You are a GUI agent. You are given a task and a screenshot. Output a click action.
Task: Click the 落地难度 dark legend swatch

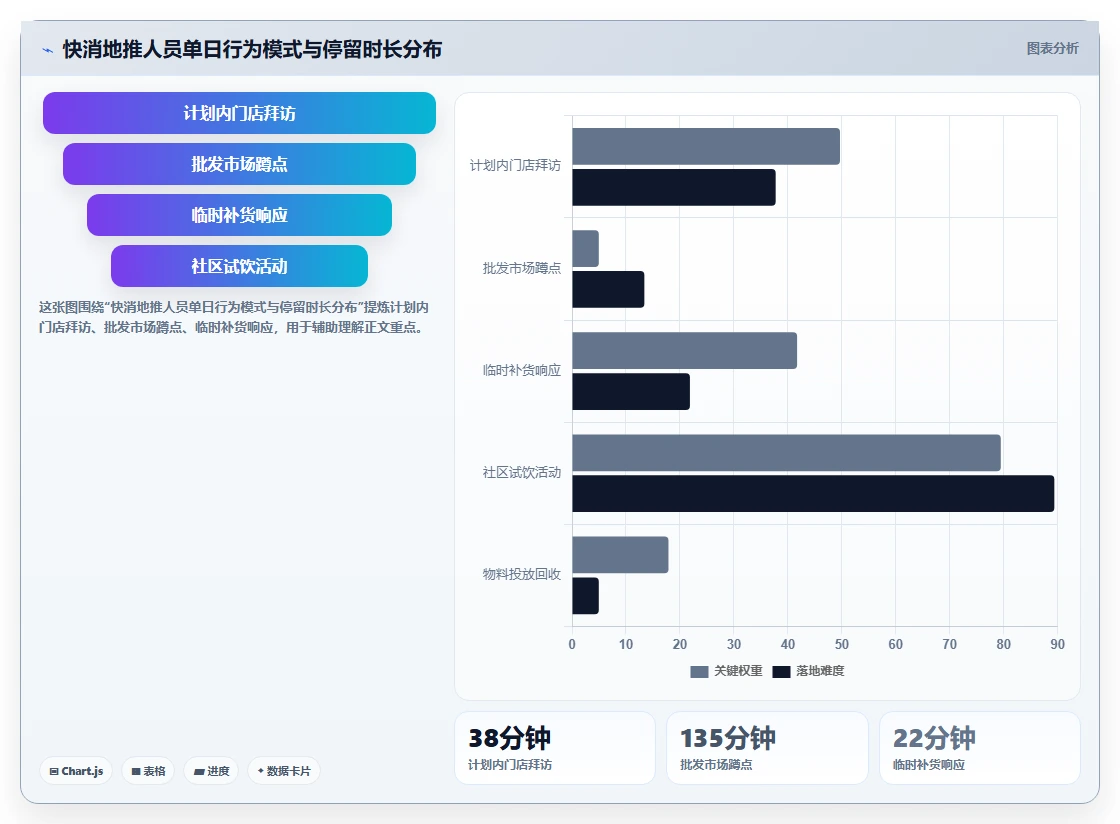click(x=781, y=671)
